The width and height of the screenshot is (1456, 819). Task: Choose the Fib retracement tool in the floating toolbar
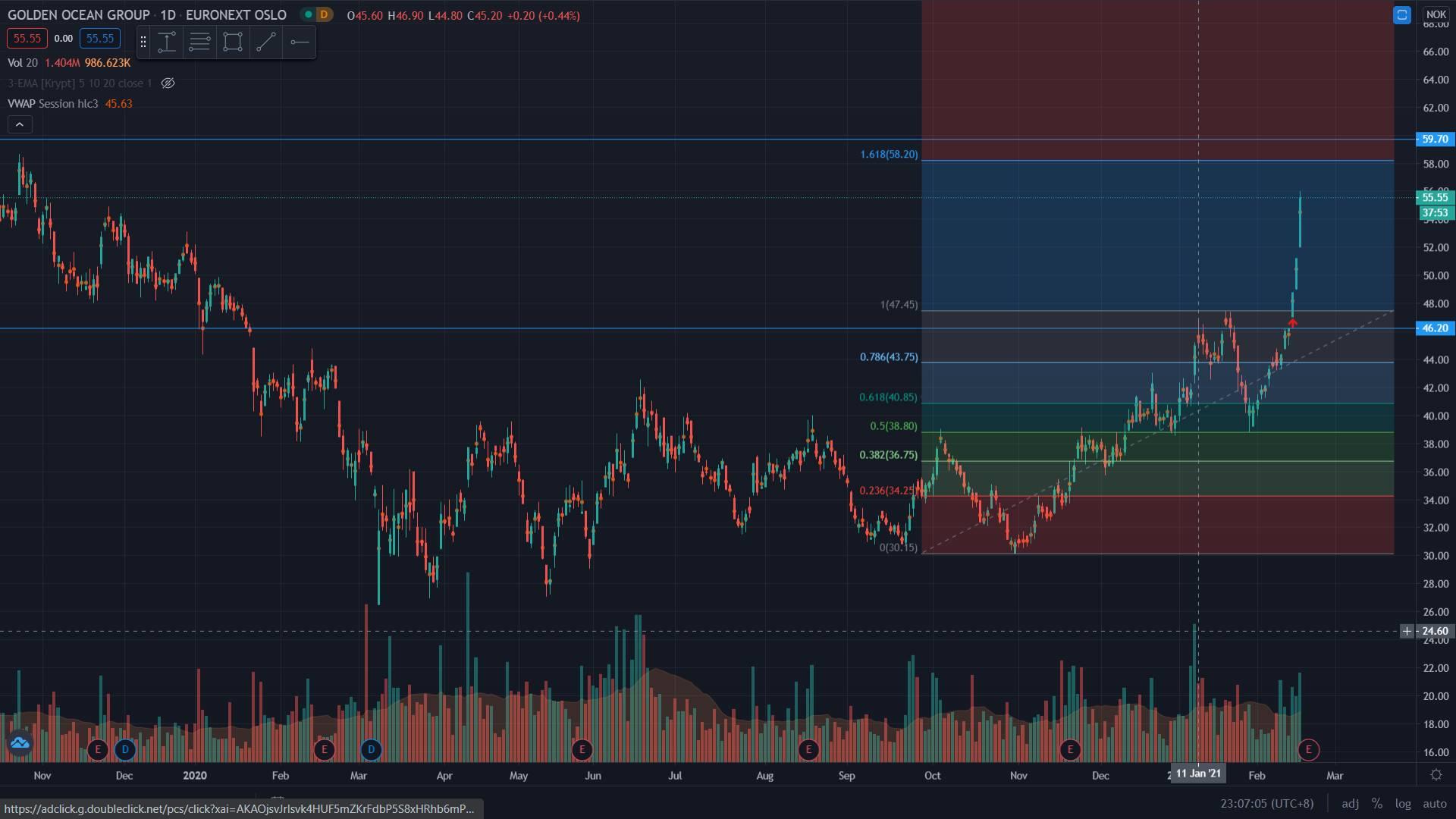[x=199, y=42]
